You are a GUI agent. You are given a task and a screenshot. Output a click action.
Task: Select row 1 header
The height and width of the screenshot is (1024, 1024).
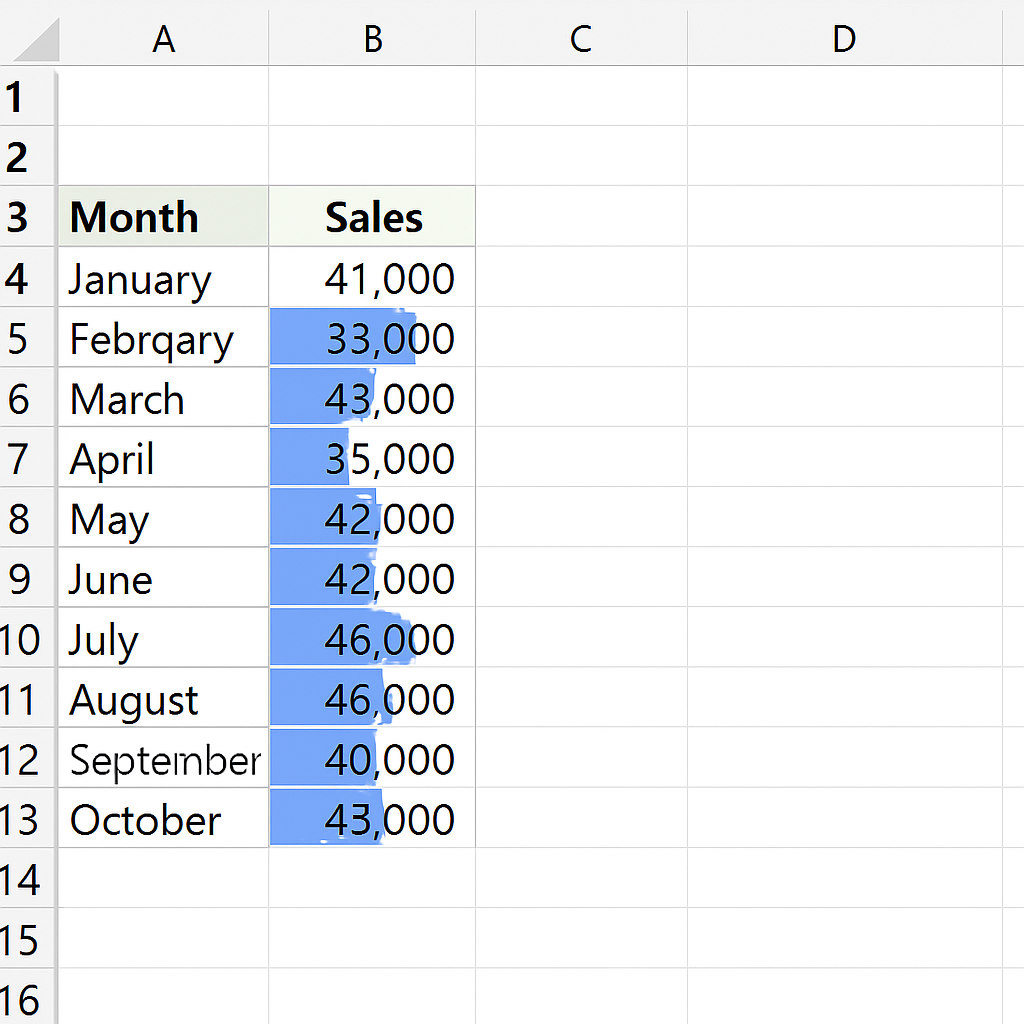pyautogui.click(x=27, y=96)
